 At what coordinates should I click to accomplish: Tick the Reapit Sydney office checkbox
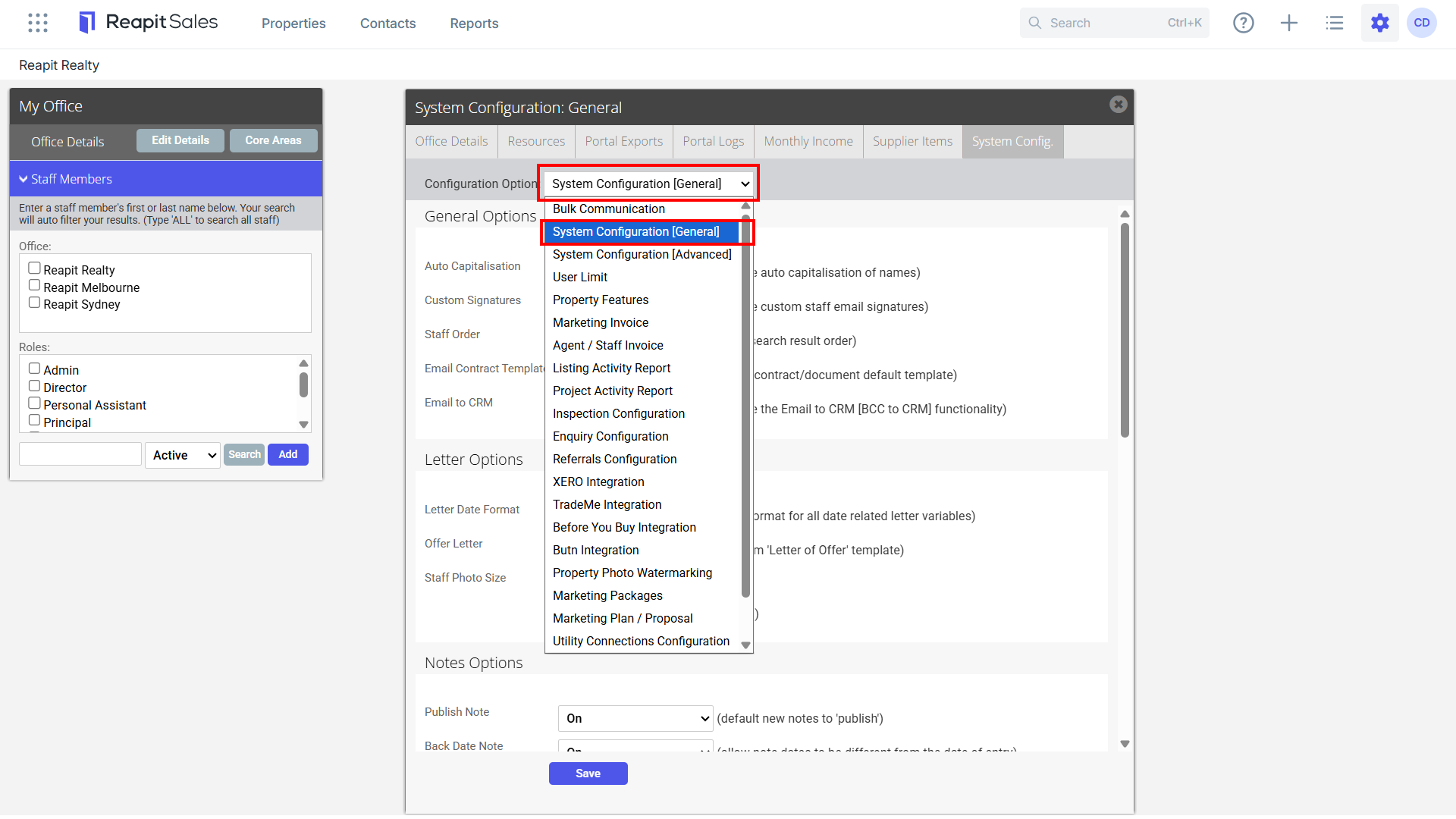pos(34,303)
